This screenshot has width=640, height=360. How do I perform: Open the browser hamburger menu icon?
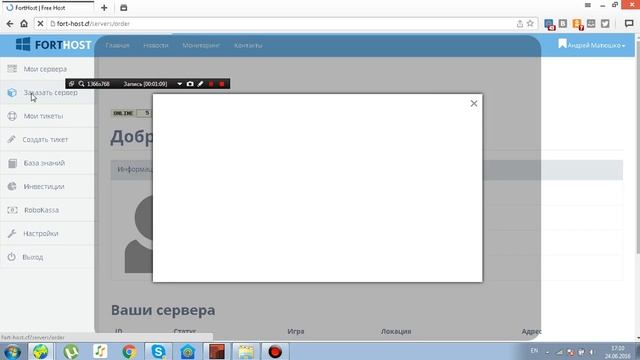coord(588,5)
